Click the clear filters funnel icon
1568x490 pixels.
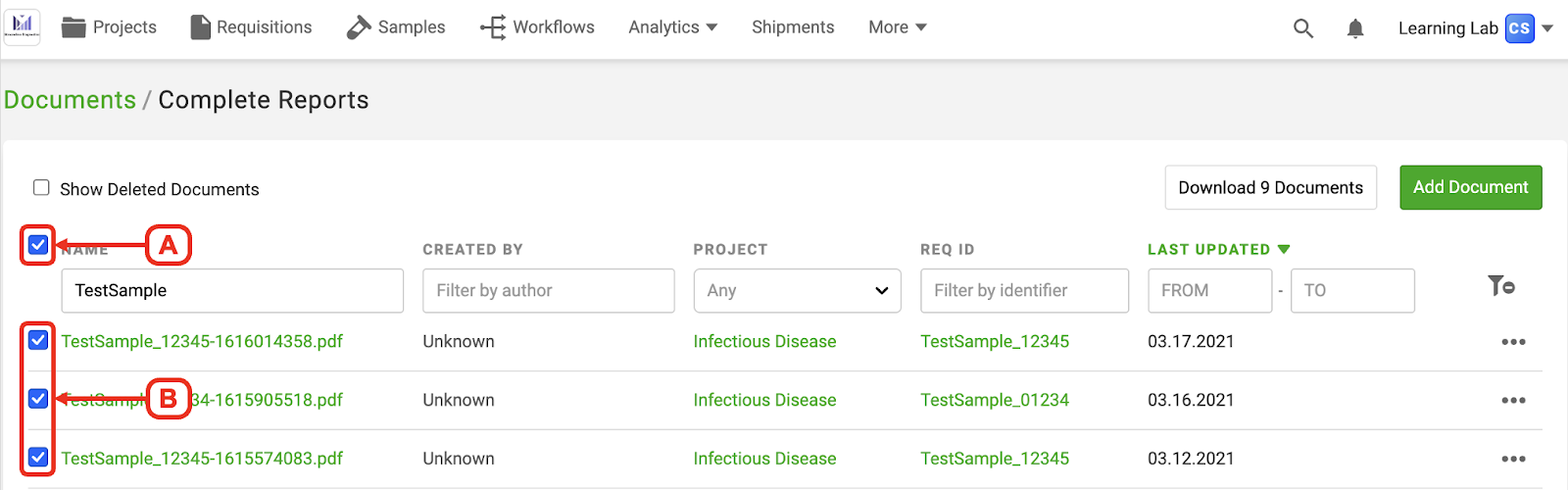[x=1501, y=286]
